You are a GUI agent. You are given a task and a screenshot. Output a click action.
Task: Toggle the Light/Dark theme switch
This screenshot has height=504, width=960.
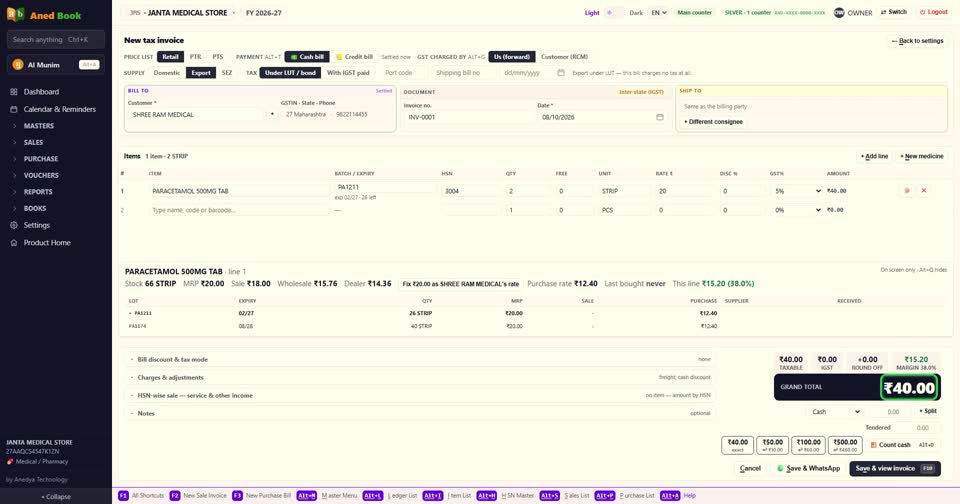[x=613, y=12]
